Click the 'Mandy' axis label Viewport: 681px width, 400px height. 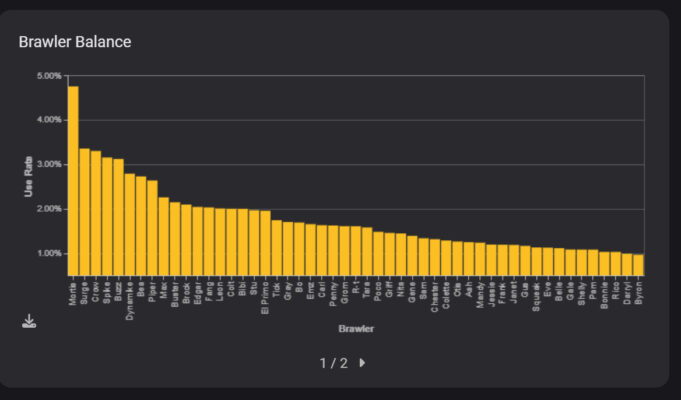[x=480, y=294]
